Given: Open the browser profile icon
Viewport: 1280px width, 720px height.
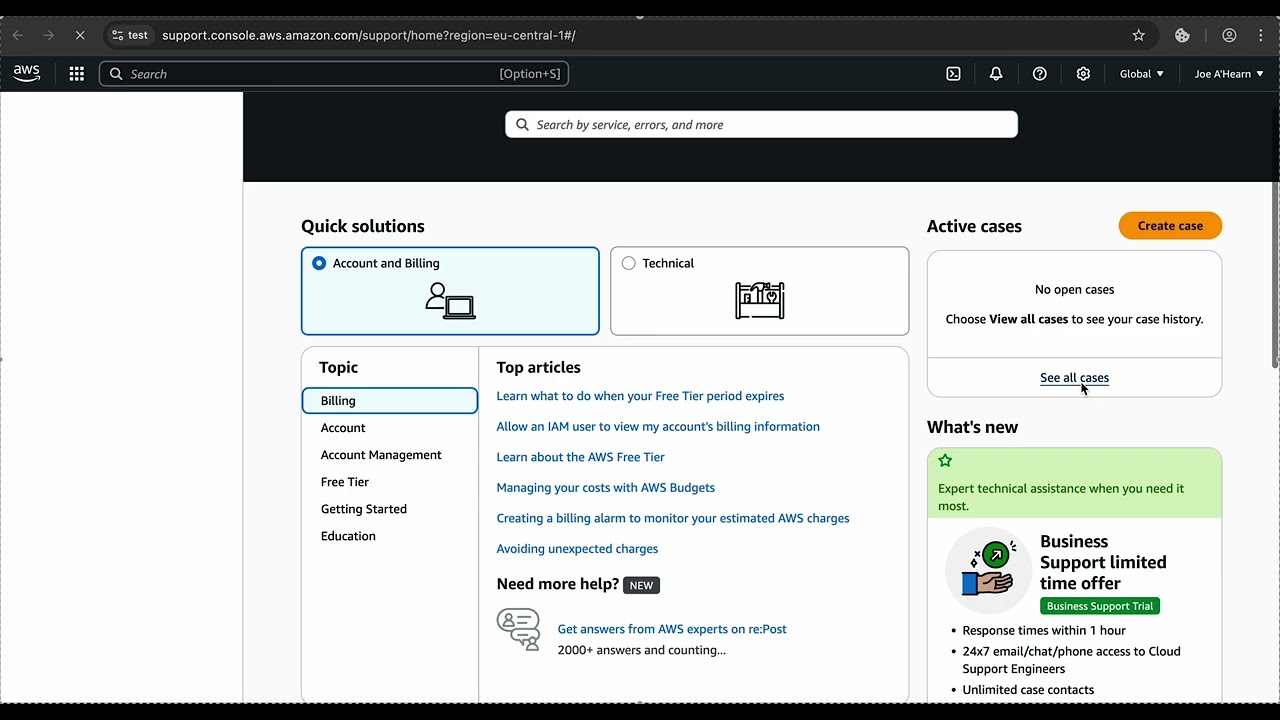Looking at the screenshot, I should pyautogui.click(x=1229, y=35).
